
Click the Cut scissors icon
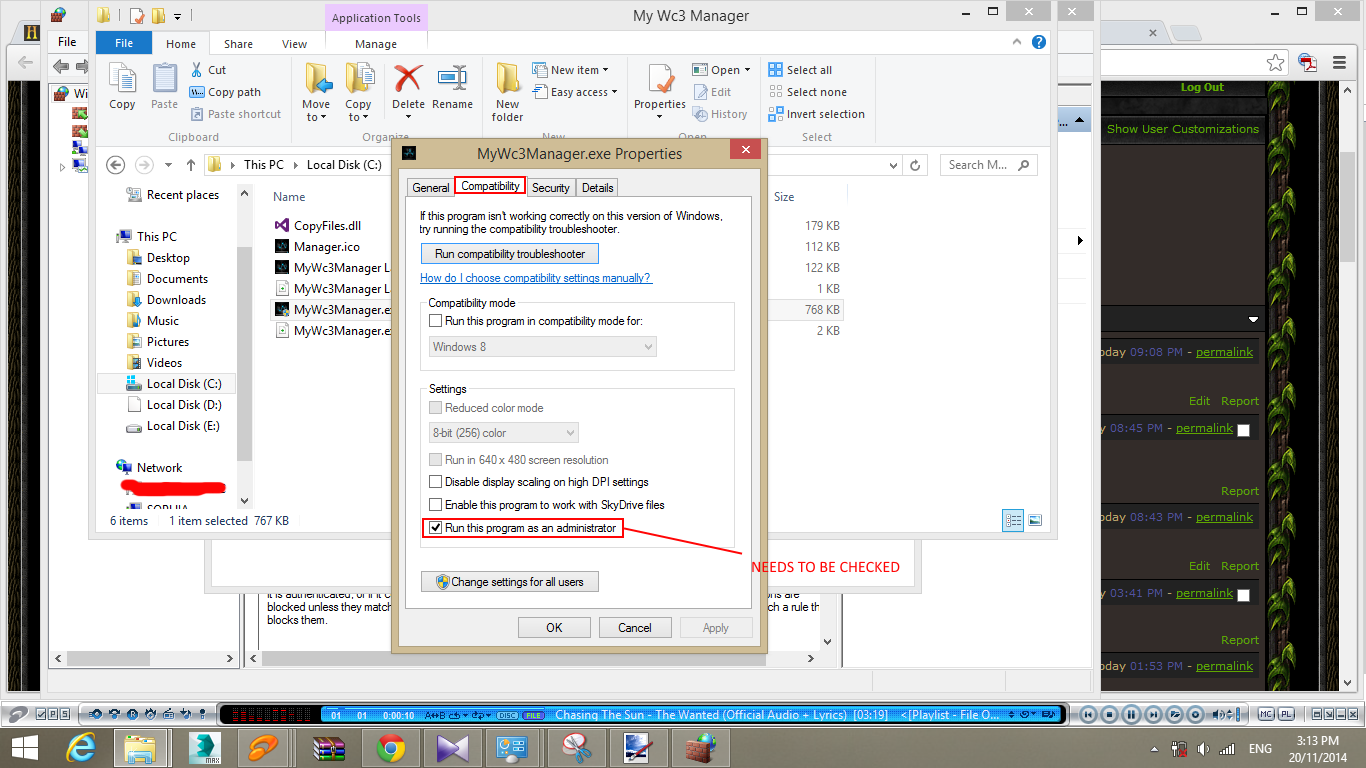[198, 70]
